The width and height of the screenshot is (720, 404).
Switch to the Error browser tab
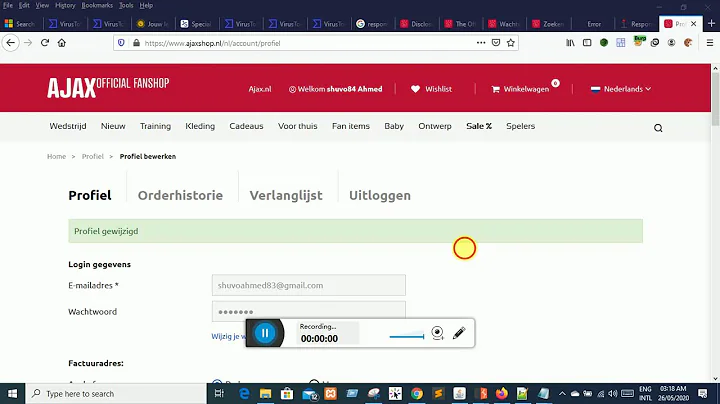click(593, 23)
